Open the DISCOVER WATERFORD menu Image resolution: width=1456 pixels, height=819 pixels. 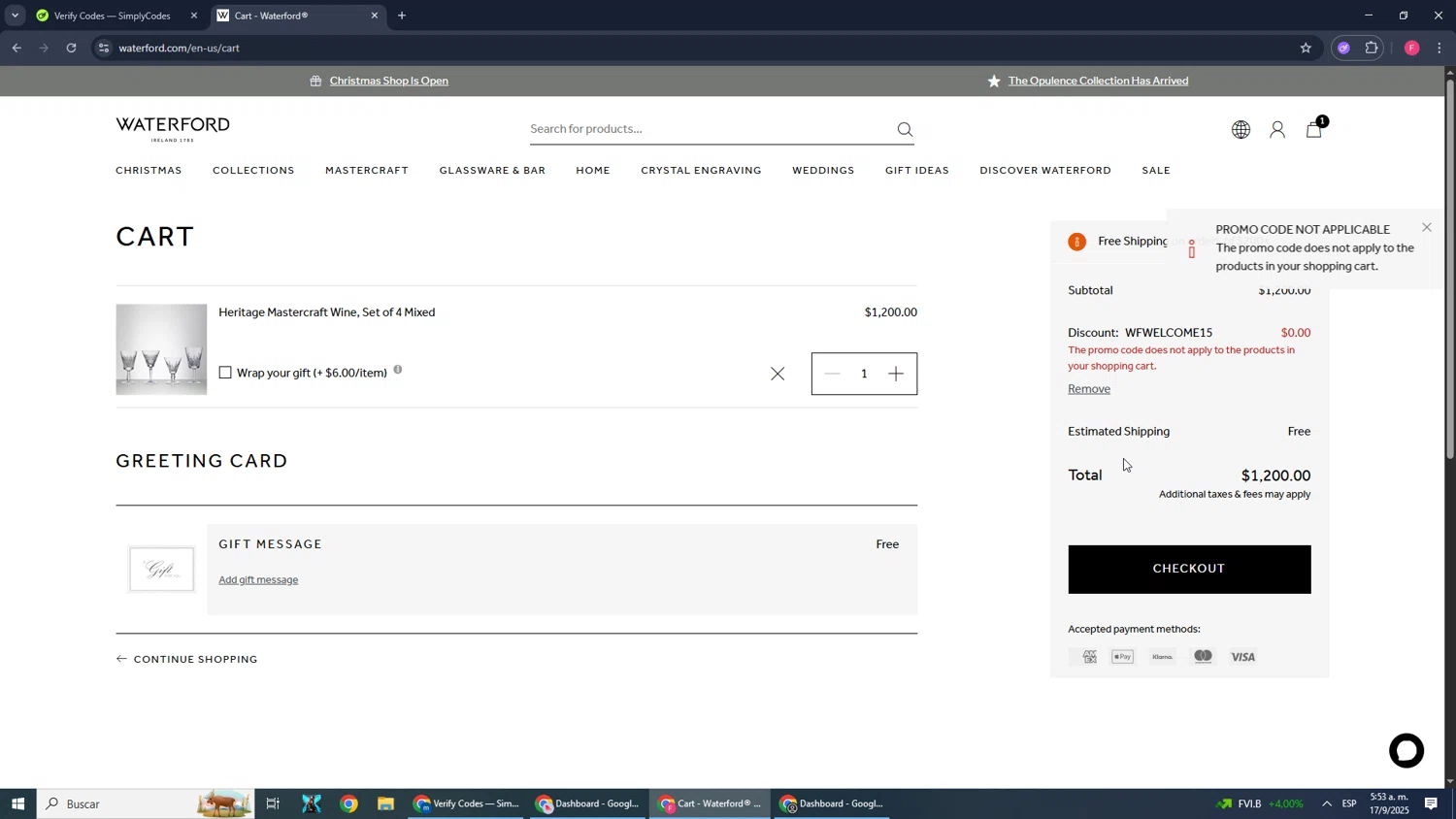tap(1045, 171)
